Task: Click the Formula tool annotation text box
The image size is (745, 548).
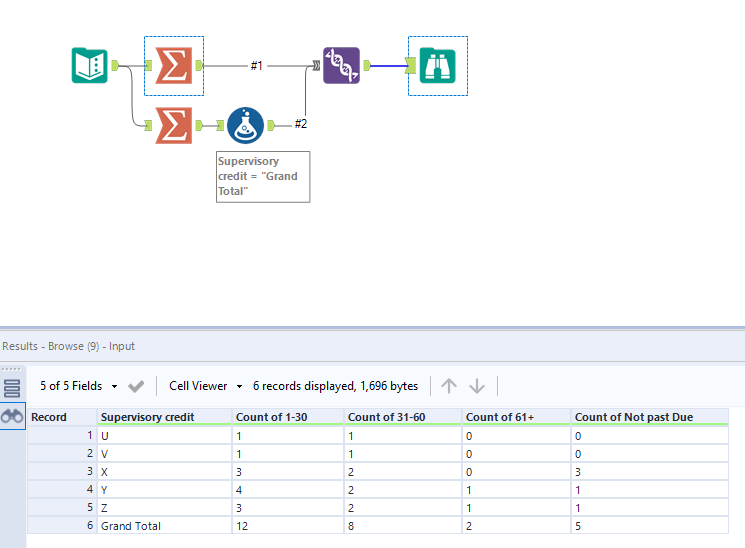Action: 262,177
